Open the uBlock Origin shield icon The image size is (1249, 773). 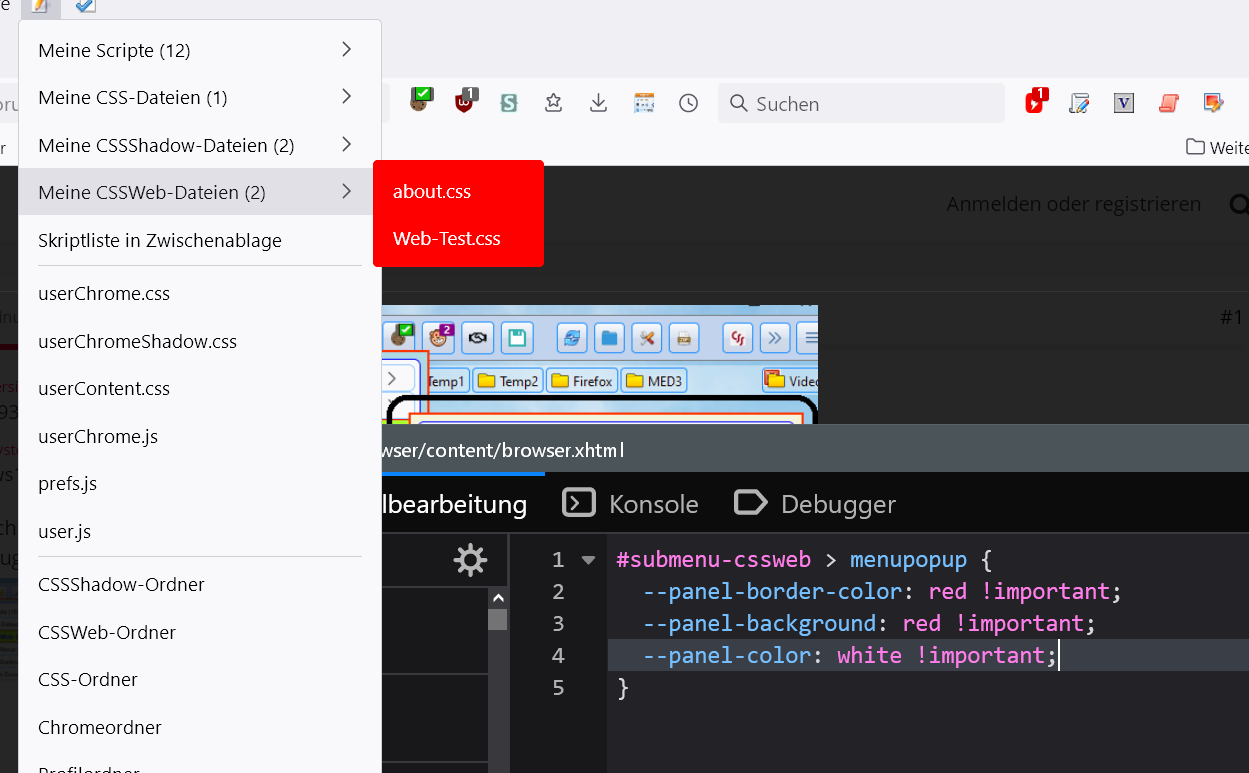(465, 102)
